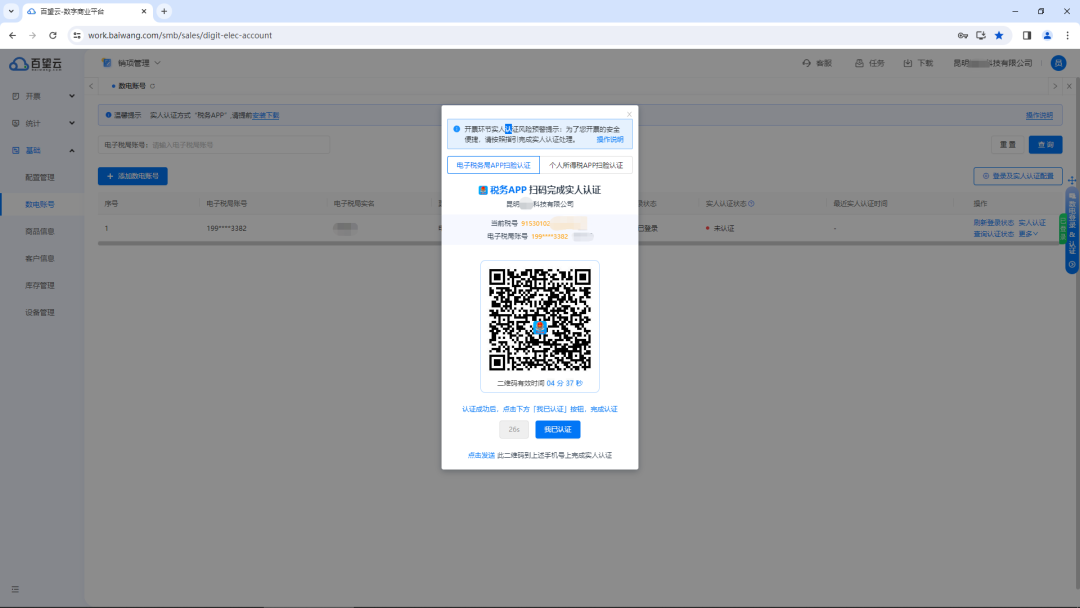Click the 未认证 status cell in row 1
1080x608 pixels.
[x=722, y=228]
